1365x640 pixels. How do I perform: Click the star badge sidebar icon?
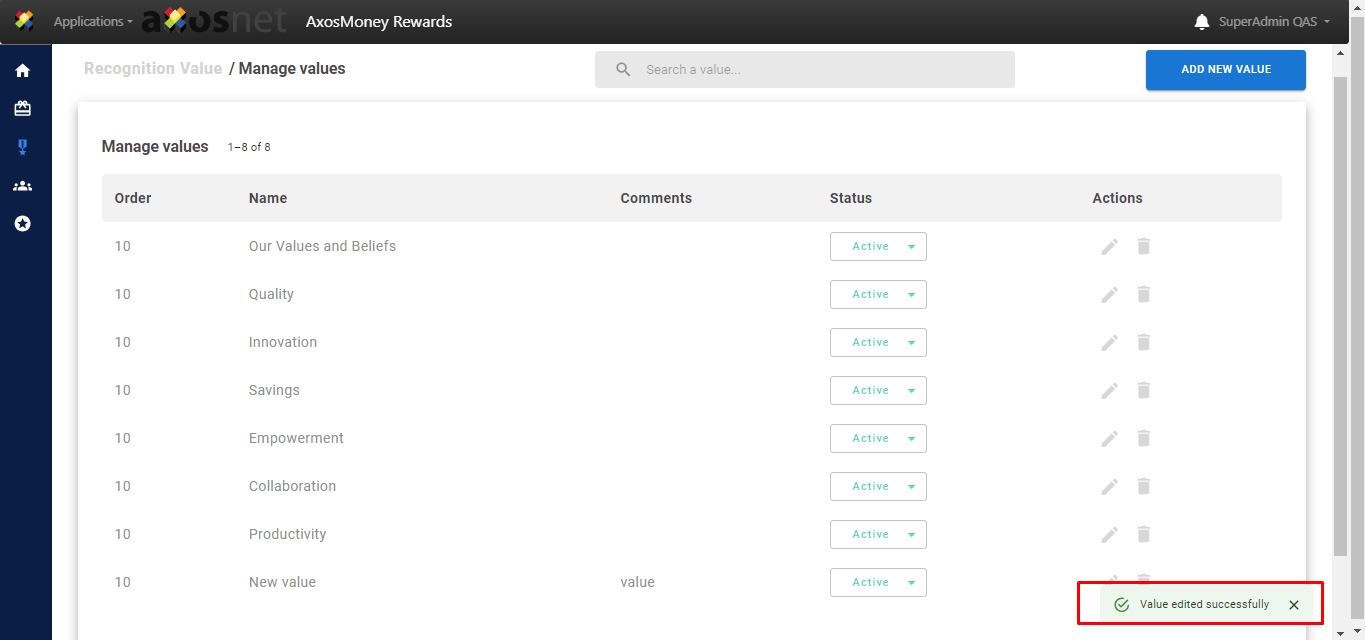[x=22, y=224]
